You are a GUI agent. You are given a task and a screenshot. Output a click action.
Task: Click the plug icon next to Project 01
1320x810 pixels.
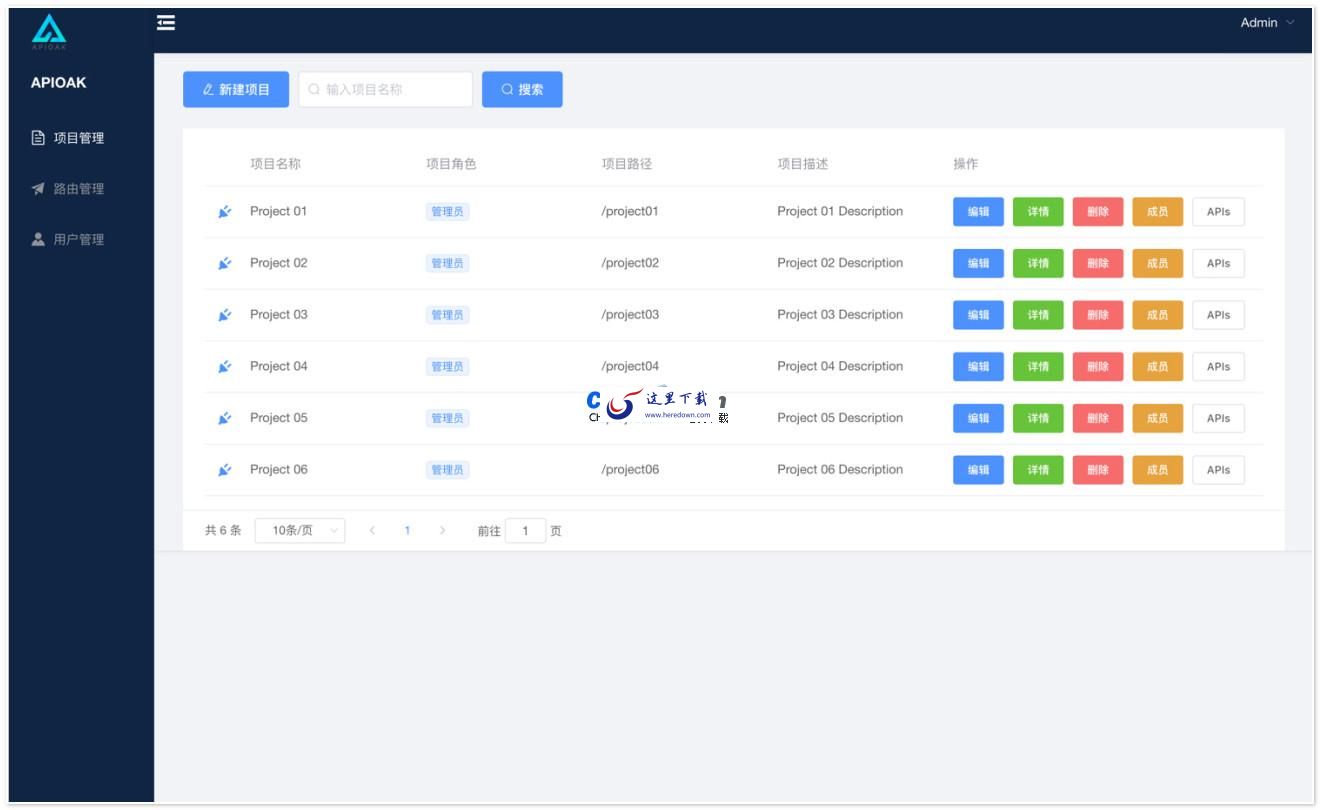coord(224,211)
